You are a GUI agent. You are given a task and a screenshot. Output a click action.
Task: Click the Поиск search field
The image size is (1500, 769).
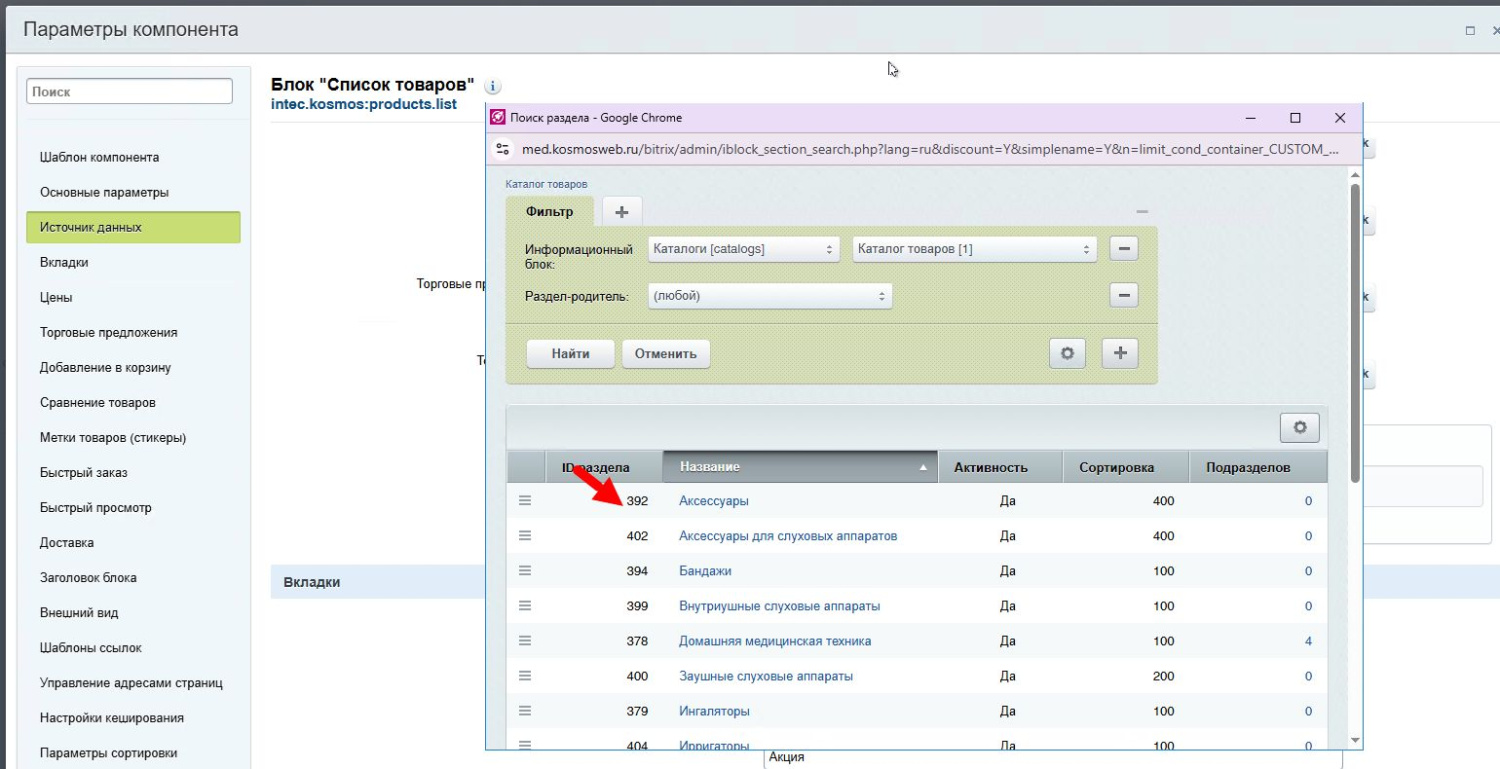(129, 91)
